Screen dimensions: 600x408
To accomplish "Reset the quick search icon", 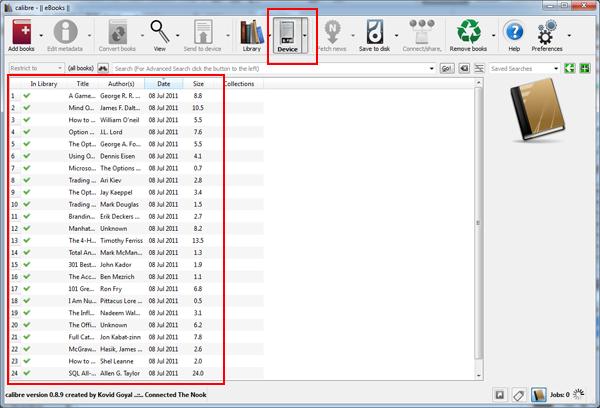I will click(x=464, y=69).
